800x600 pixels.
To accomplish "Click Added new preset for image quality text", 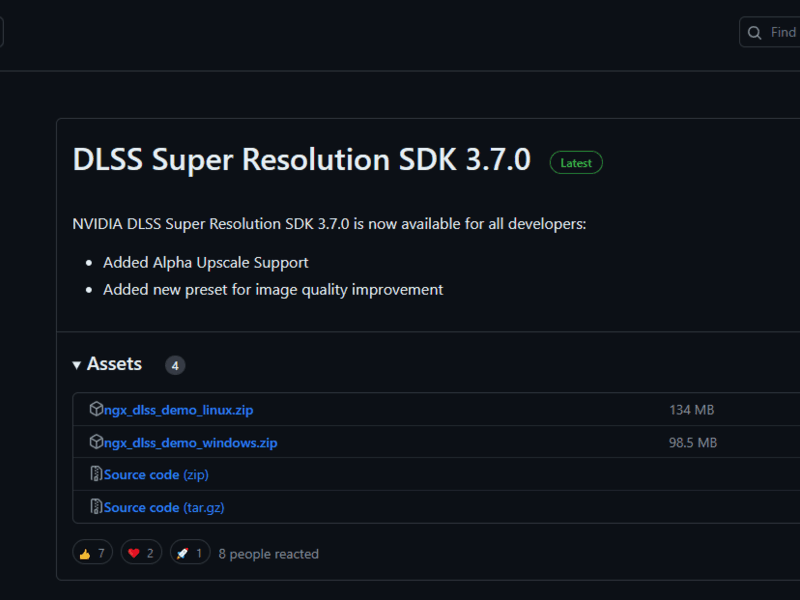I will [273, 290].
